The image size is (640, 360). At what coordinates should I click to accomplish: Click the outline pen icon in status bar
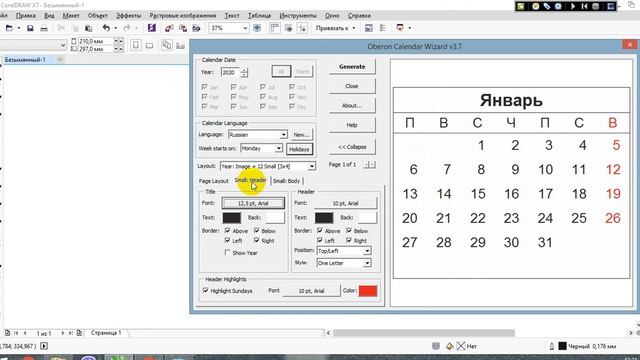point(551,346)
